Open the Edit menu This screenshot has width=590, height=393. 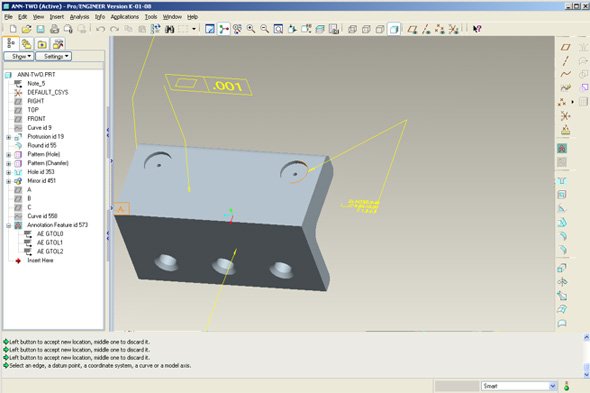[23, 17]
